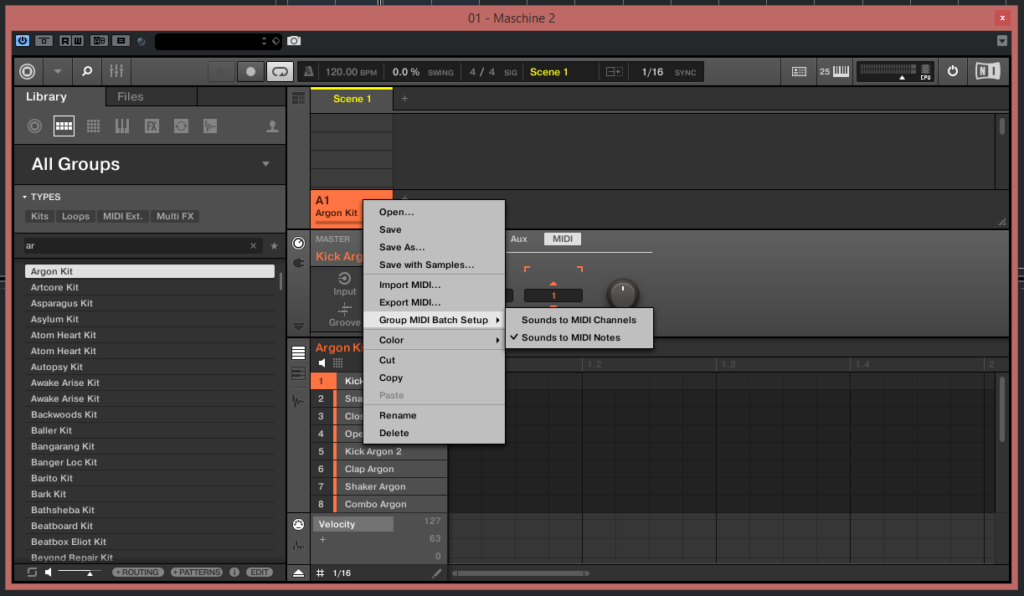The width and height of the screenshot is (1024, 596).
Task: Adjust the browser prehear volume slider
Action: pos(79,572)
